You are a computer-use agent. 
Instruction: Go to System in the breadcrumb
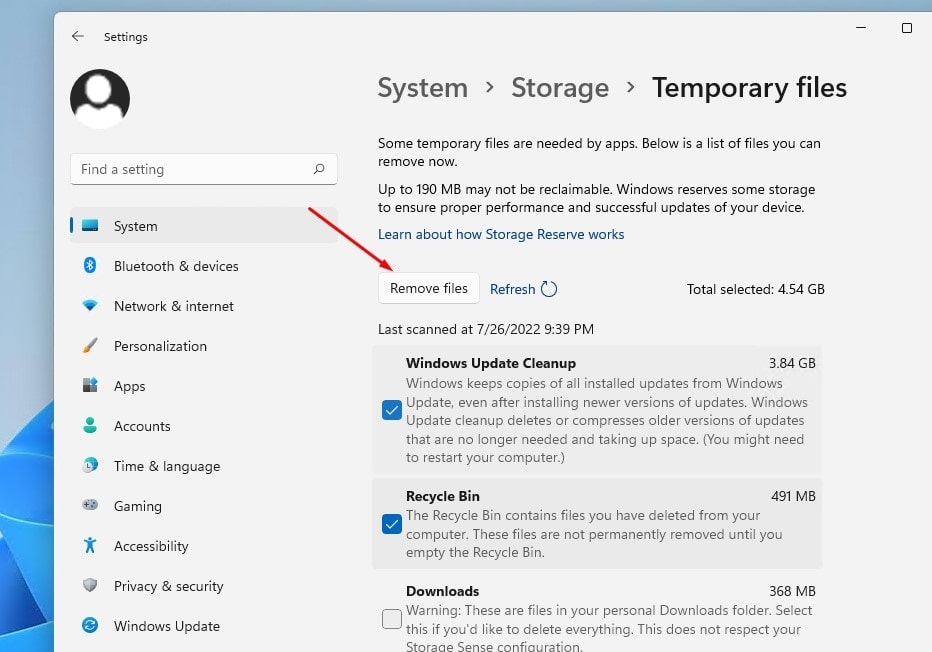[x=422, y=88]
